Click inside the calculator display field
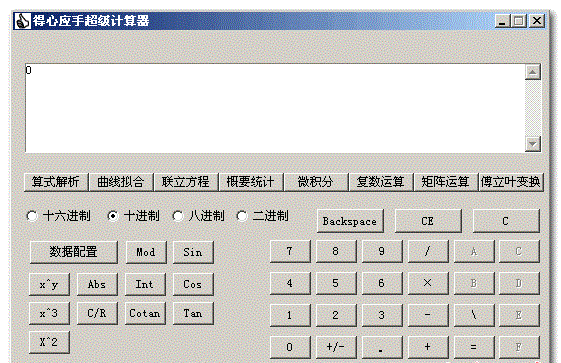561x363 pixels. 275,108
